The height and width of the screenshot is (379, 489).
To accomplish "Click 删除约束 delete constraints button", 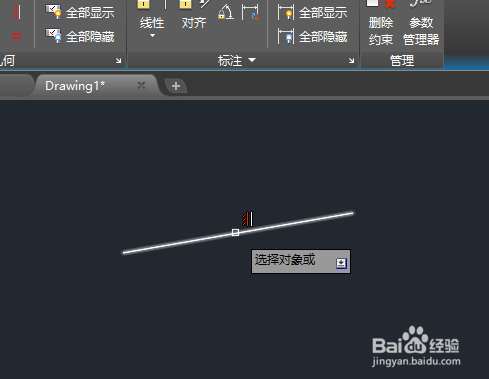I will pyautogui.click(x=381, y=23).
